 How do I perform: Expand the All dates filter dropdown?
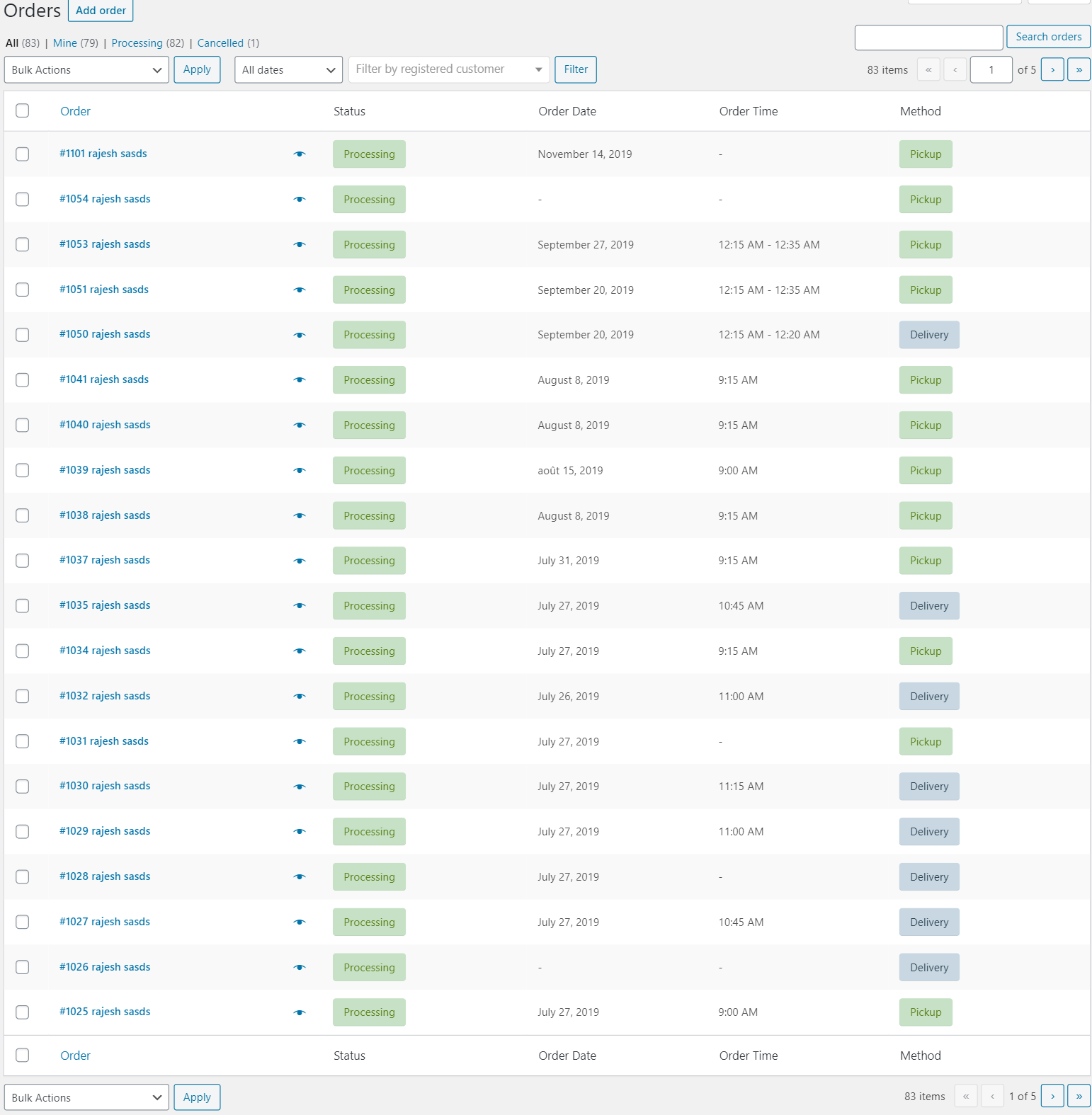tap(288, 69)
